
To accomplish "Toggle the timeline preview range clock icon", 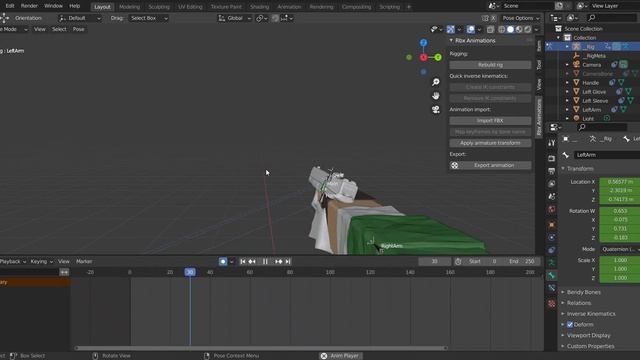I will pyautogui.click(x=458, y=261).
